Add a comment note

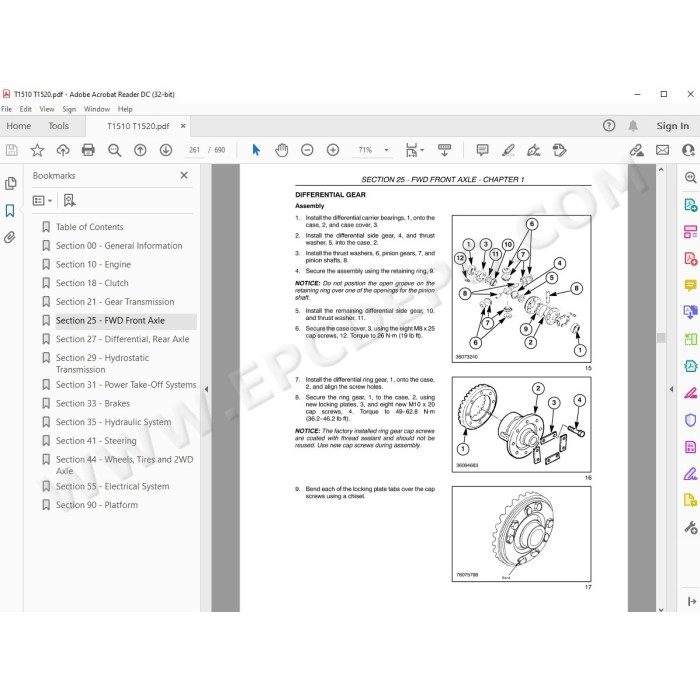click(x=482, y=150)
